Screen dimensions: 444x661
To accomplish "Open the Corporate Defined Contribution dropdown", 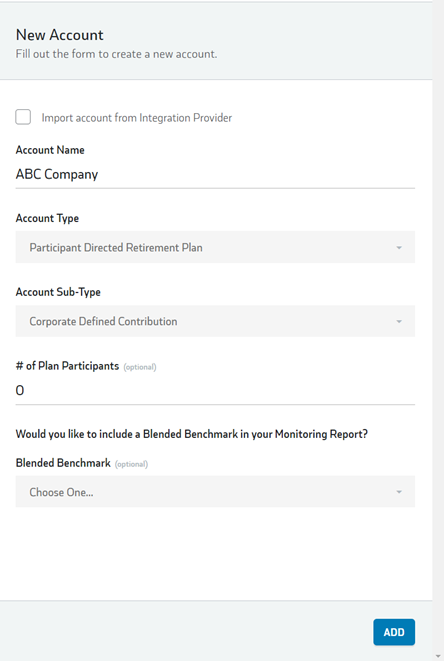I will point(215,321).
